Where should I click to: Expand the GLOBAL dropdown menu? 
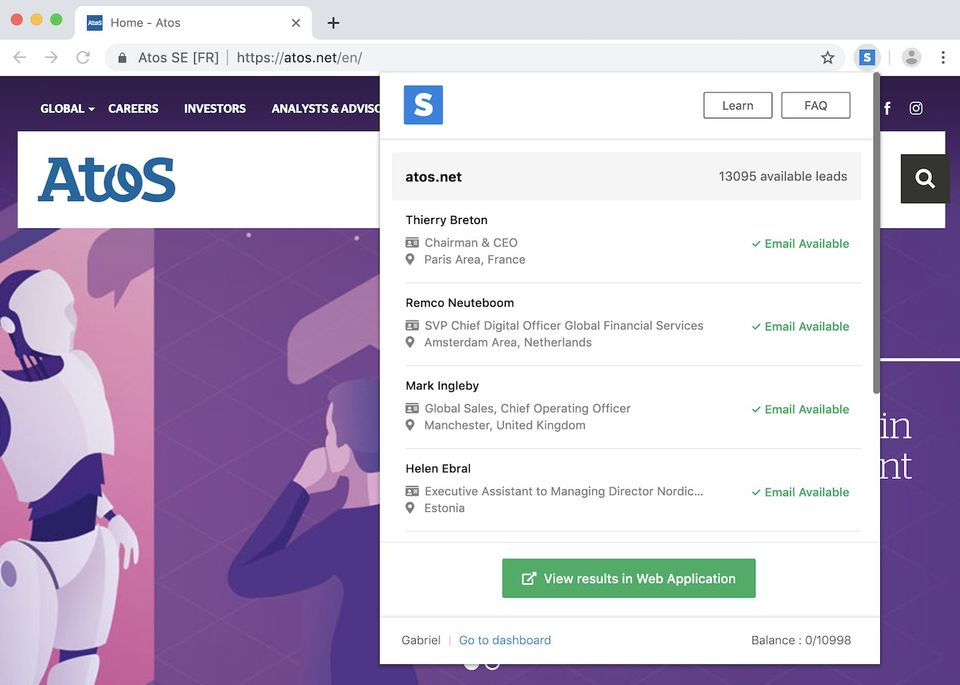[x=67, y=108]
